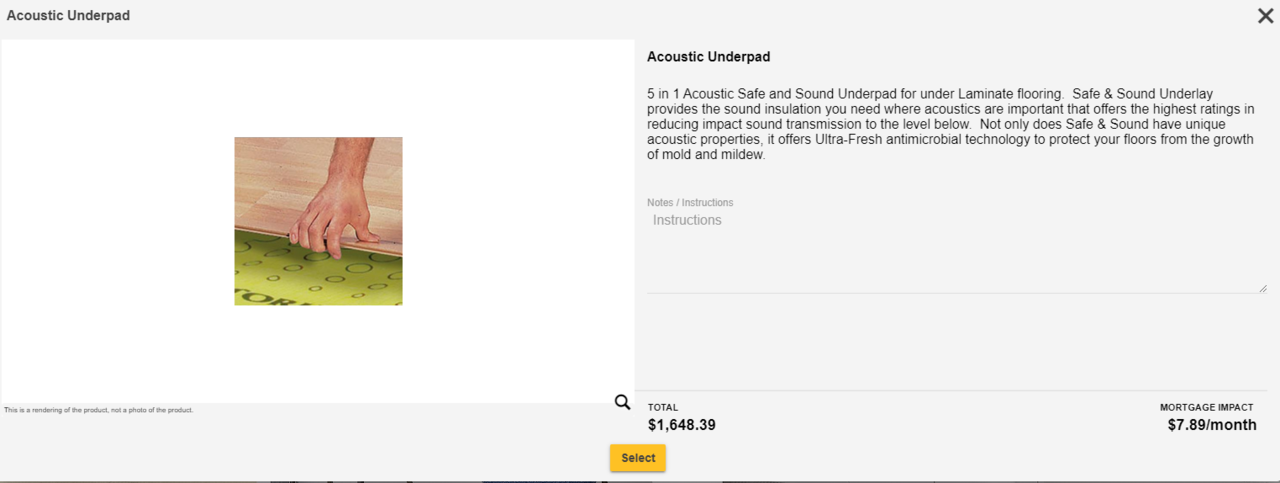Click the MORTGAGE IMPACT label
The image size is (1280, 483).
coord(1206,408)
